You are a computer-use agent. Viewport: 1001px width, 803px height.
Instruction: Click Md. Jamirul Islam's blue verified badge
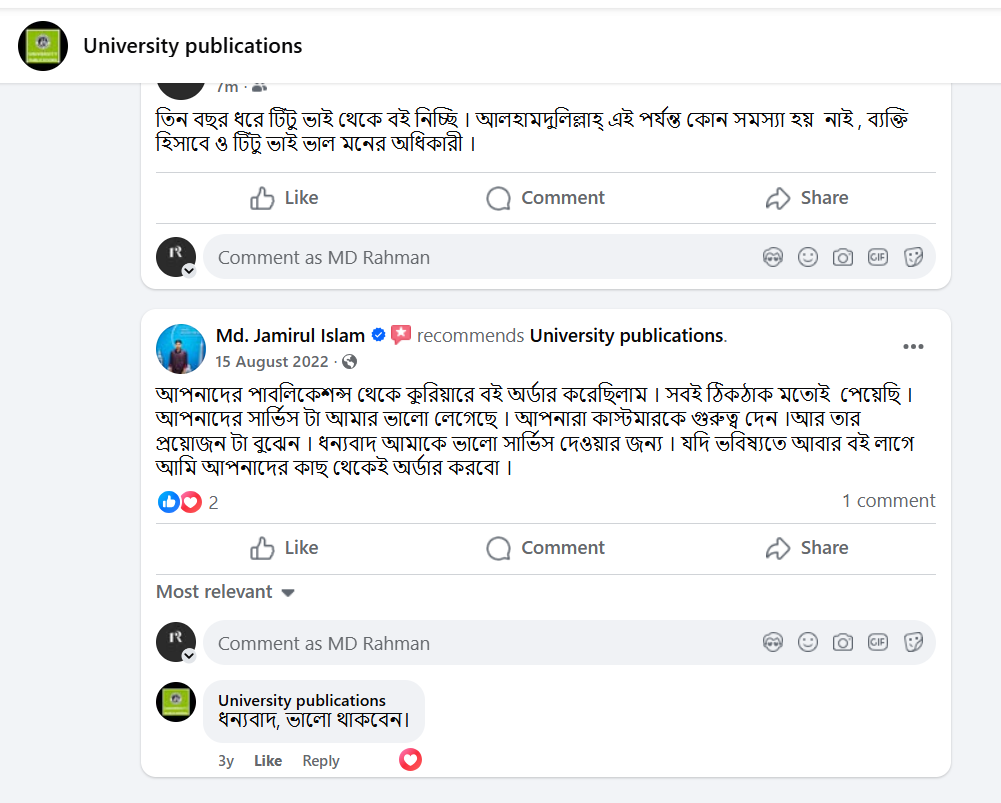[378, 335]
